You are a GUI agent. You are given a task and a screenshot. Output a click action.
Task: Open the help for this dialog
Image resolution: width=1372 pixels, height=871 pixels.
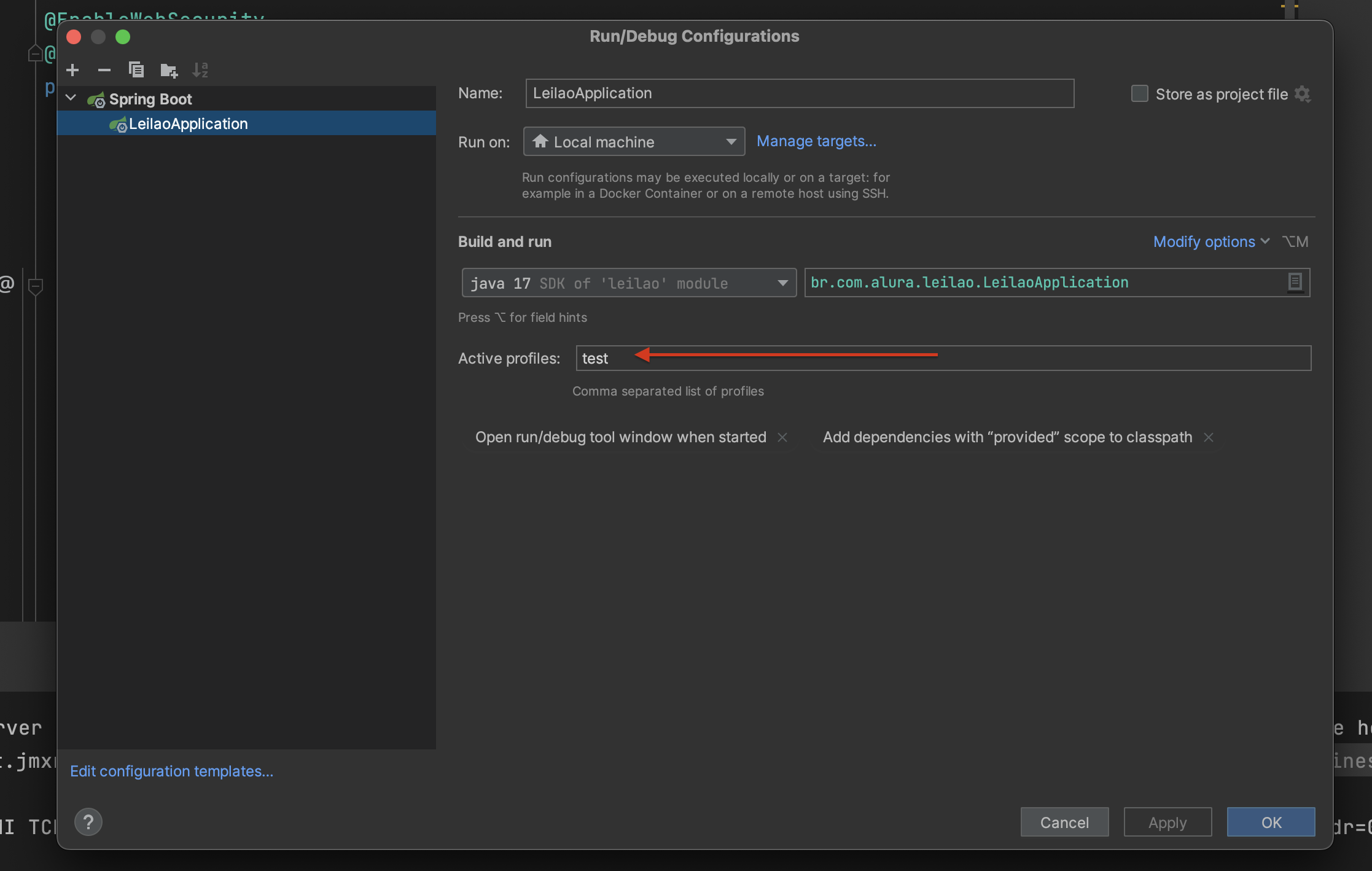point(88,822)
